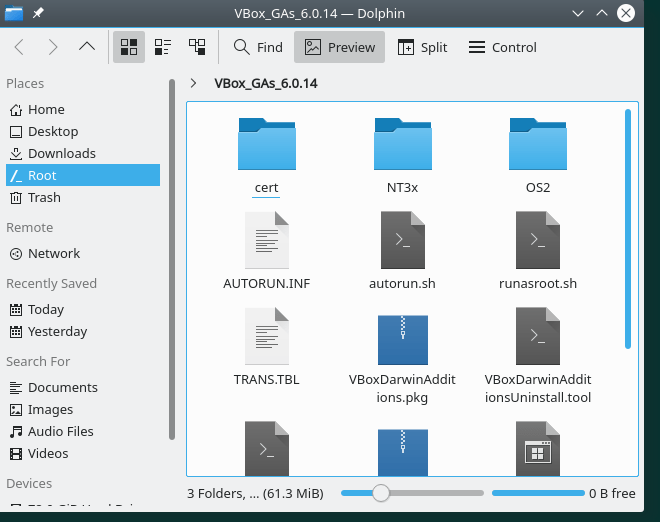
Task: Search for Videos
Action: [x=83, y=453]
